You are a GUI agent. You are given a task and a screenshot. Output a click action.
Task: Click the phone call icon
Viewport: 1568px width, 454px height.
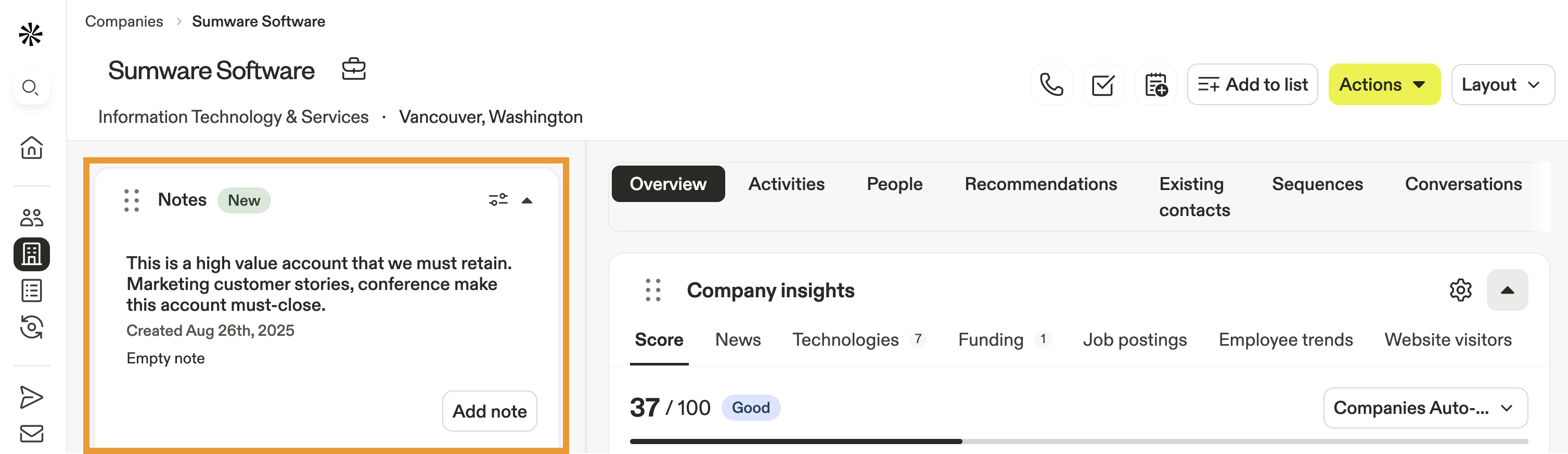pyautogui.click(x=1051, y=85)
